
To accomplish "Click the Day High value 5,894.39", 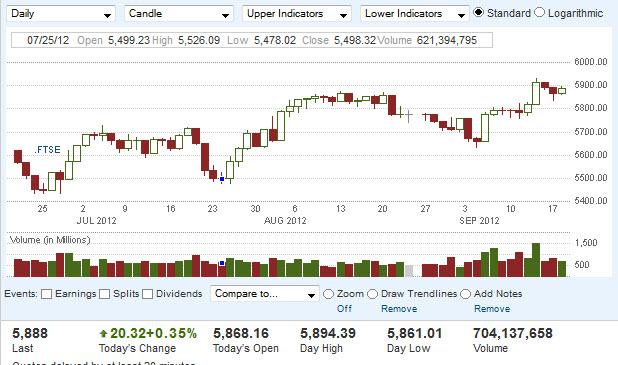I will tap(328, 333).
